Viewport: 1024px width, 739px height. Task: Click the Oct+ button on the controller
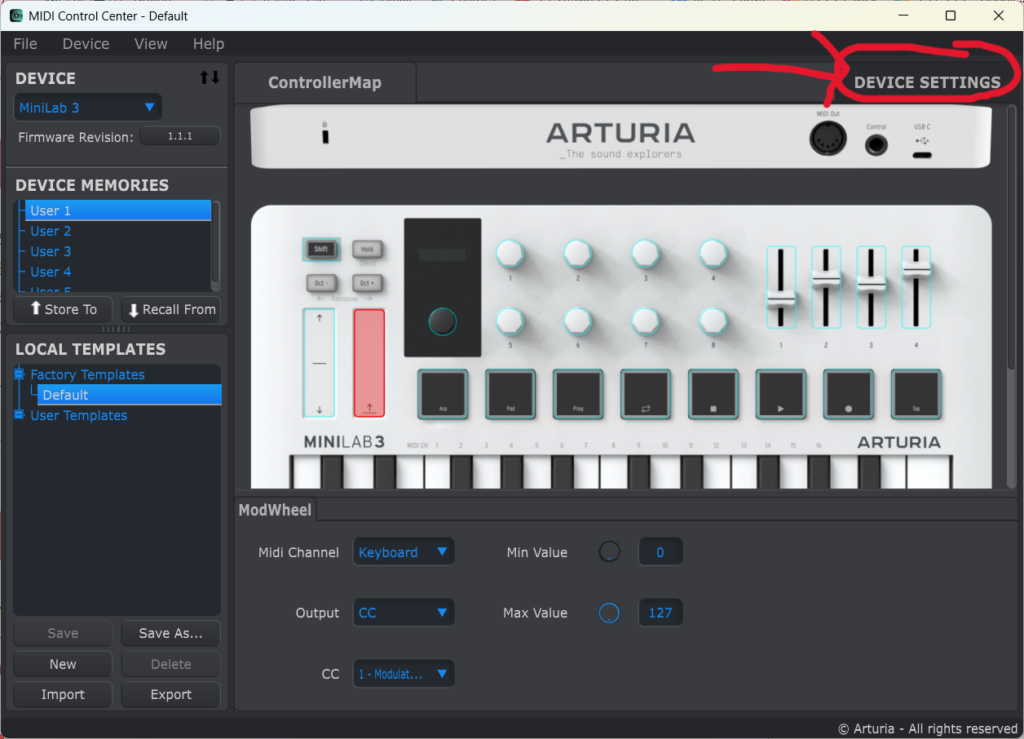pos(368,283)
